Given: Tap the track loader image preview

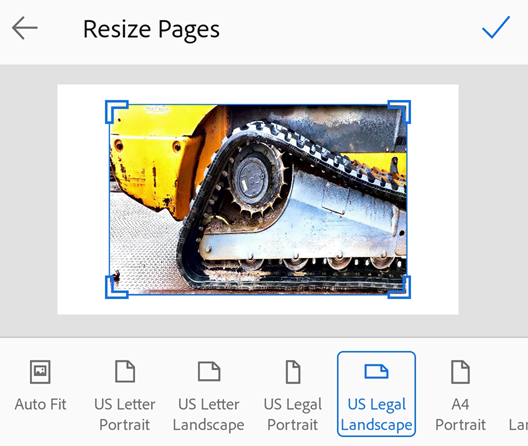Looking at the screenshot, I should click(x=258, y=199).
